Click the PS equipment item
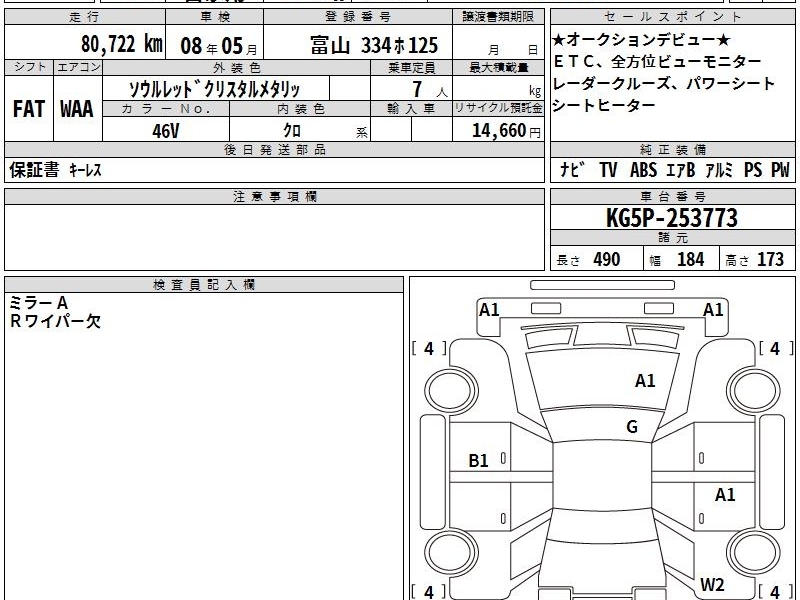Screen dimensions: 800x600 tap(753, 170)
